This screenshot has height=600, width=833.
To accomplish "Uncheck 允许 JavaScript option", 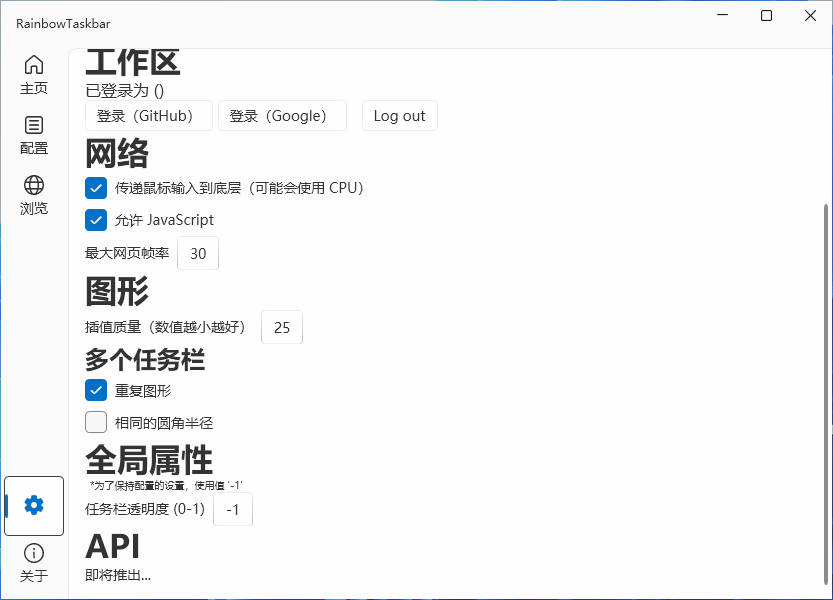I will tap(96, 220).
